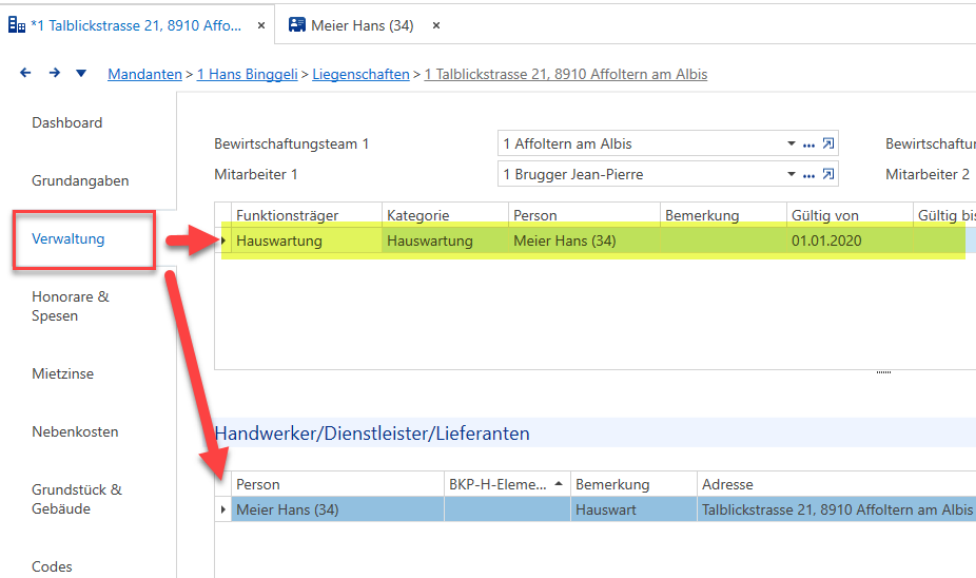Viewport: 976px width, 578px height.
Task: Click the Hauswartung row indicator arrow
Action: coord(223,240)
